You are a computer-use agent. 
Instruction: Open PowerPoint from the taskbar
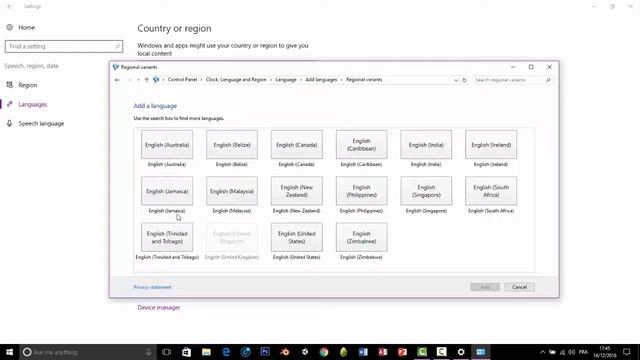click(402, 352)
